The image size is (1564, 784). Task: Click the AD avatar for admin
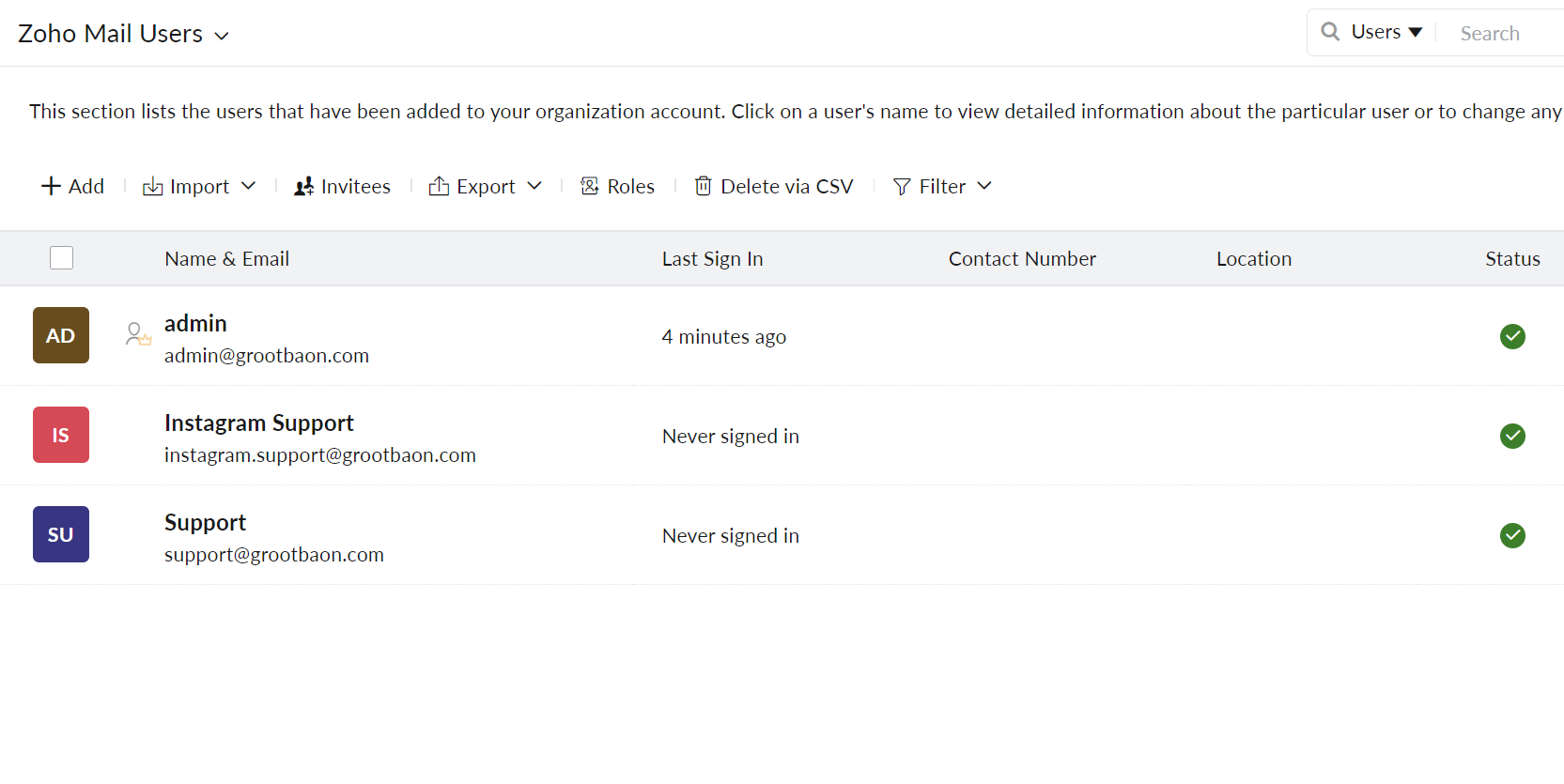(x=61, y=335)
